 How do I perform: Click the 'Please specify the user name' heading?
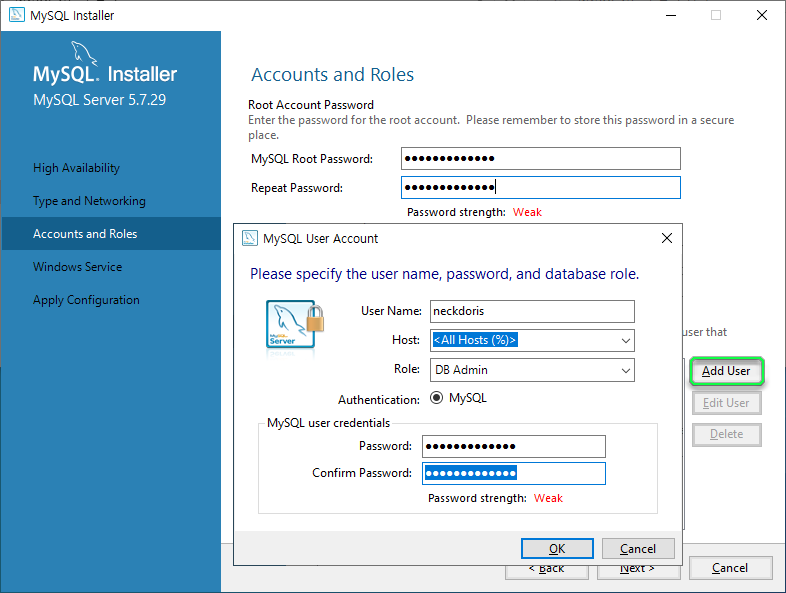[445, 274]
